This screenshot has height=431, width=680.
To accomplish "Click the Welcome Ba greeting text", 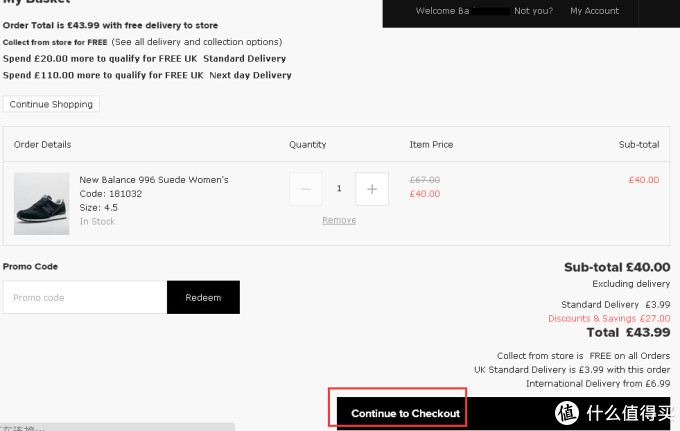I will tap(442, 11).
